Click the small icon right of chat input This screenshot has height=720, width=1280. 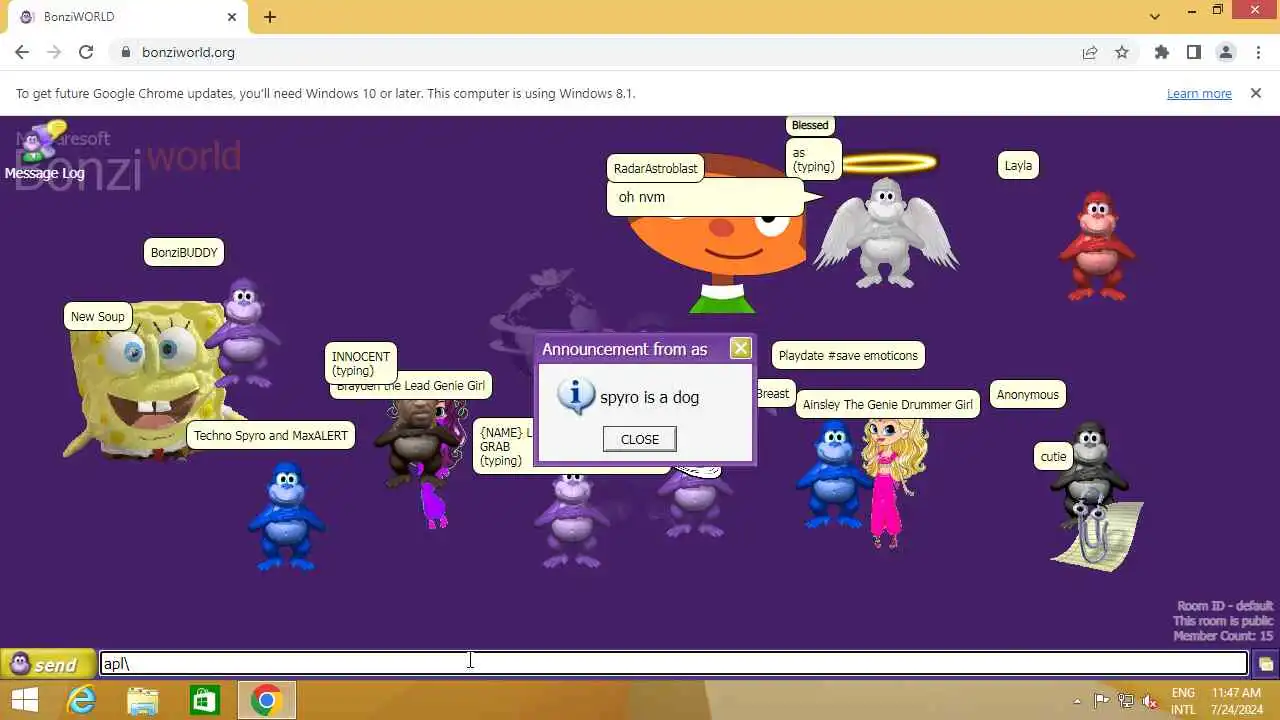pos(1265,664)
